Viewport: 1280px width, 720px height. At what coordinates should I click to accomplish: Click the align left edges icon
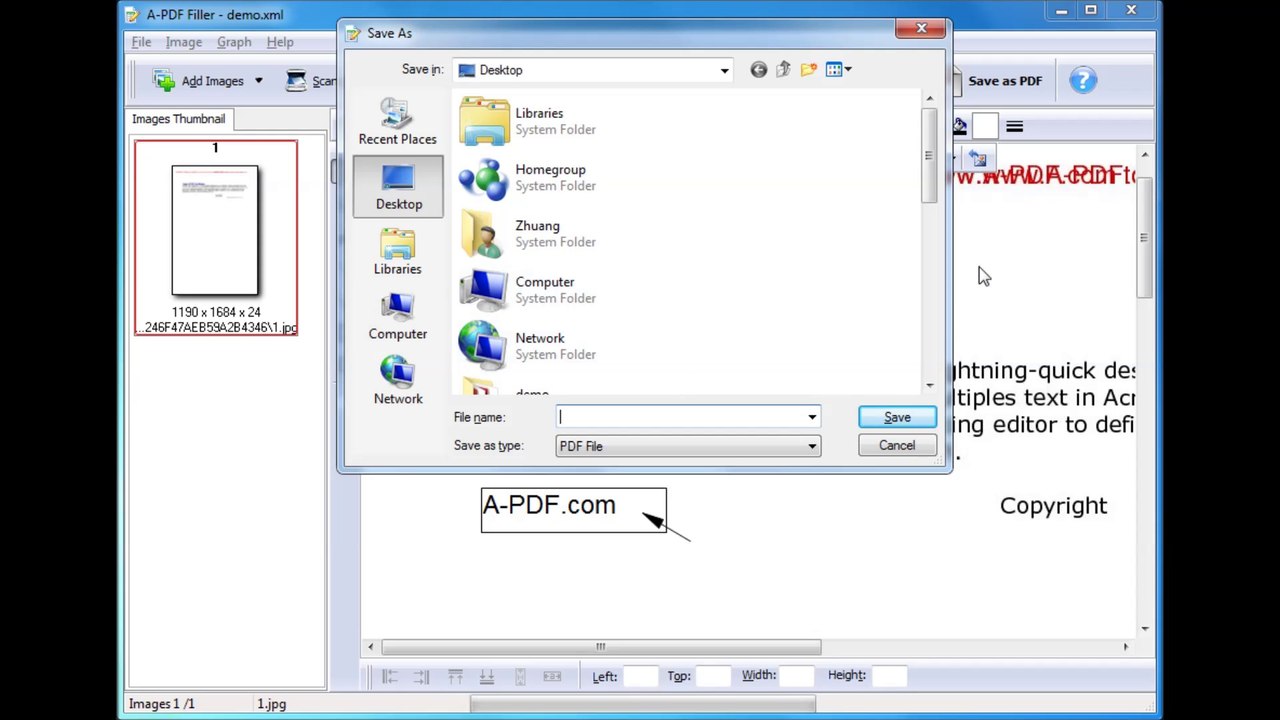coord(390,677)
